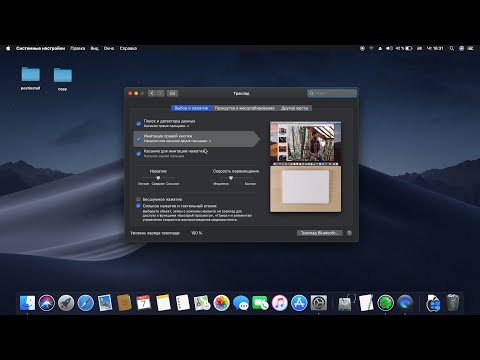Expand Нажатие или касание двумя пальцами dropdown
The width and height of the screenshot is (480, 360).
coord(177,141)
